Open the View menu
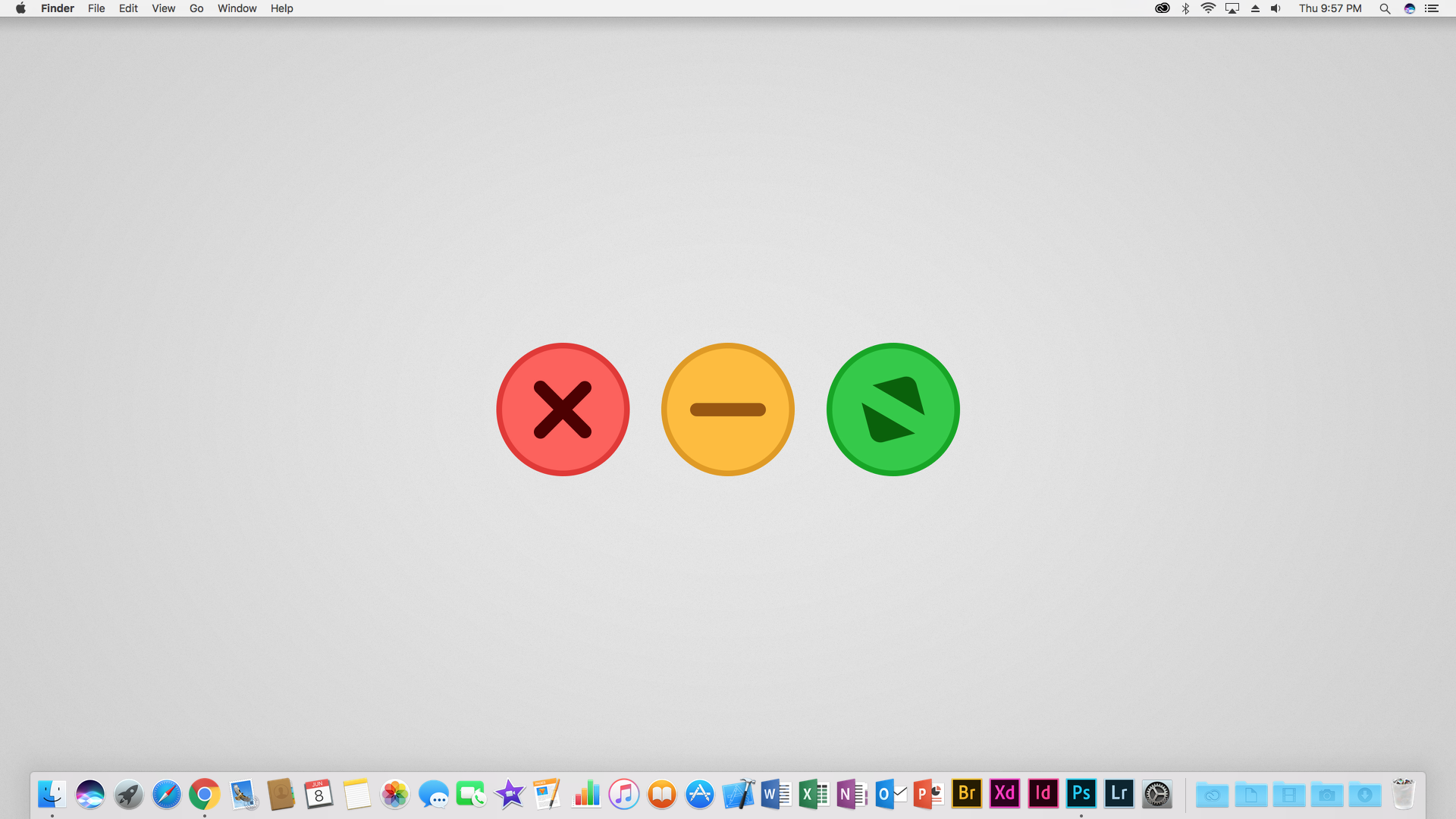The height and width of the screenshot is (819, 1456). 163,8
